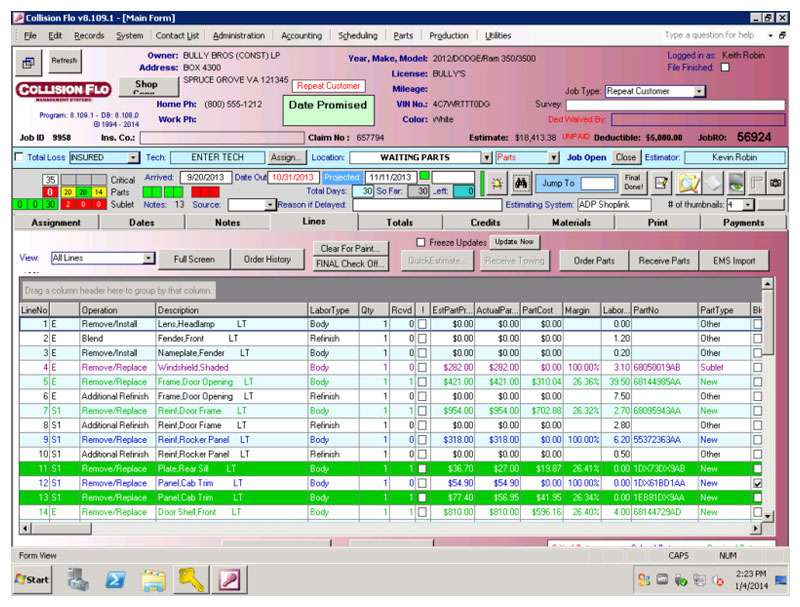This screenshot has height=607, width=800.
Task: Enable Freeze Updates checkbox
Action: pos(421,242)
